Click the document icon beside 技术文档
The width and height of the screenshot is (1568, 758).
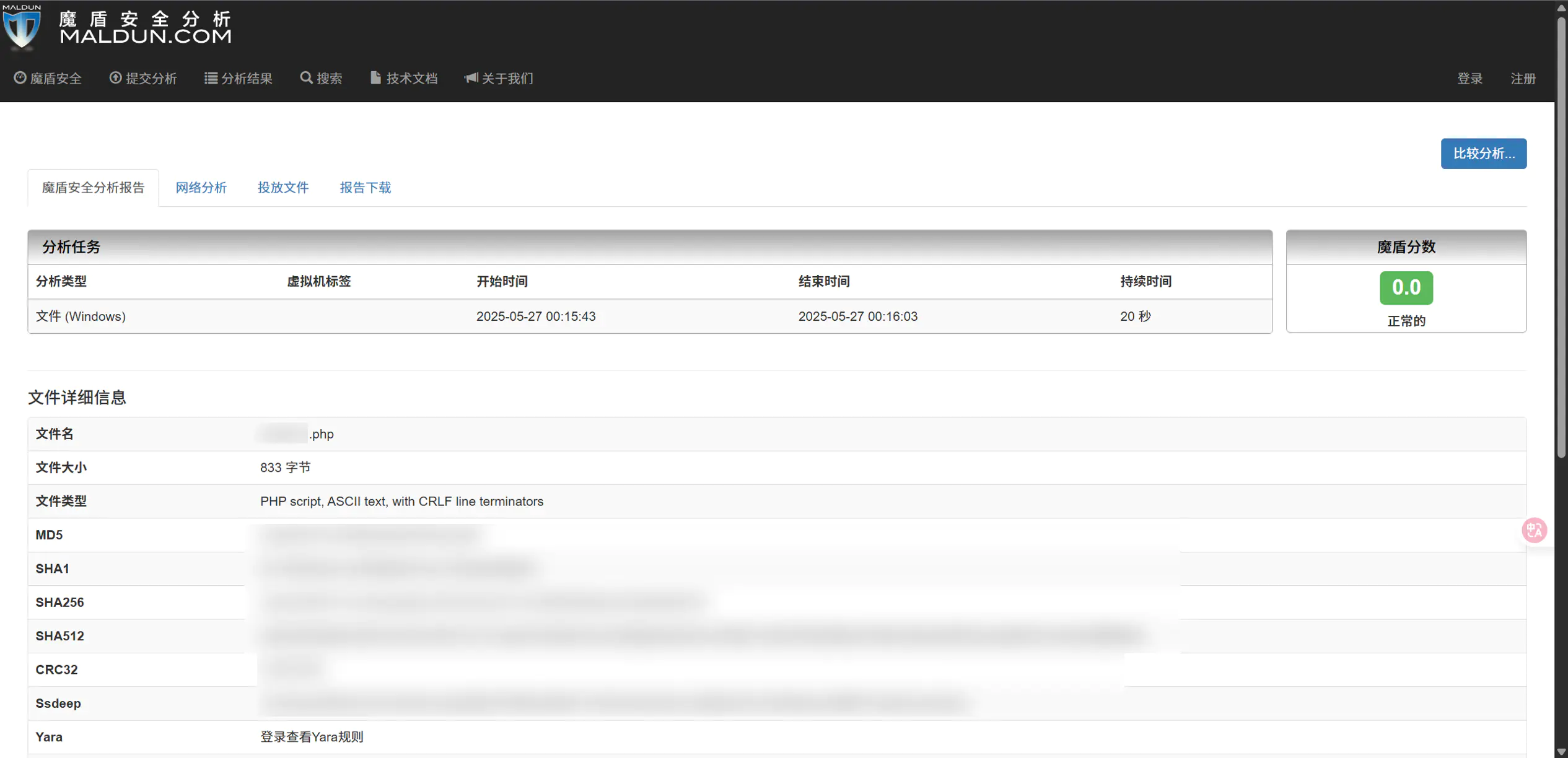tap(375, 78)
